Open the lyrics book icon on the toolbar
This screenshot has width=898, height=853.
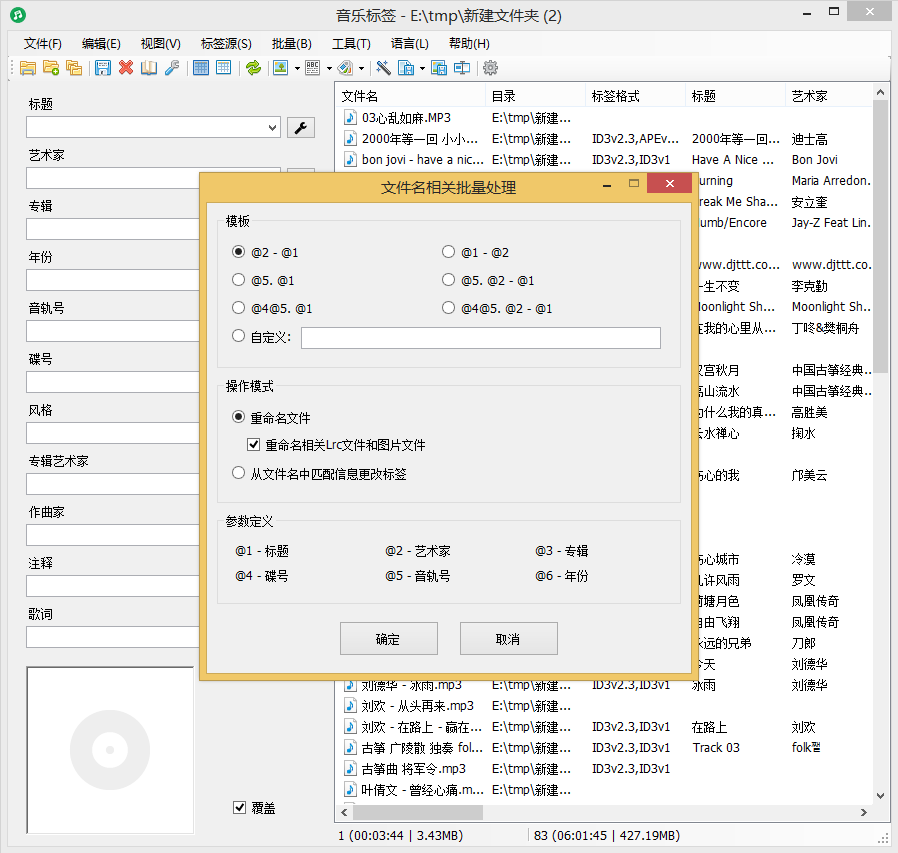pos(151,67)
